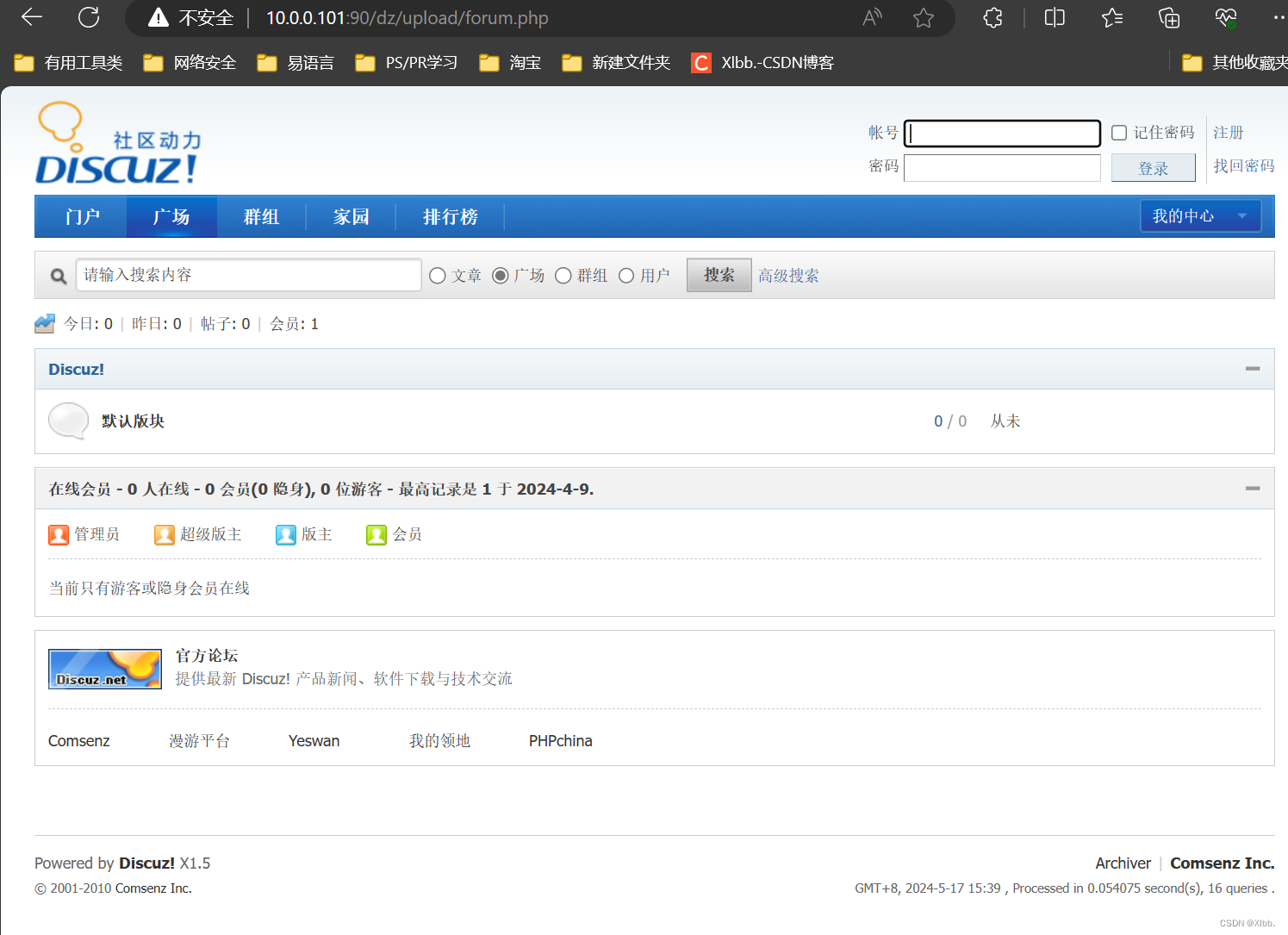Collapse the 在线会员 section
1288x935 pixels.
pos(1253,489)
